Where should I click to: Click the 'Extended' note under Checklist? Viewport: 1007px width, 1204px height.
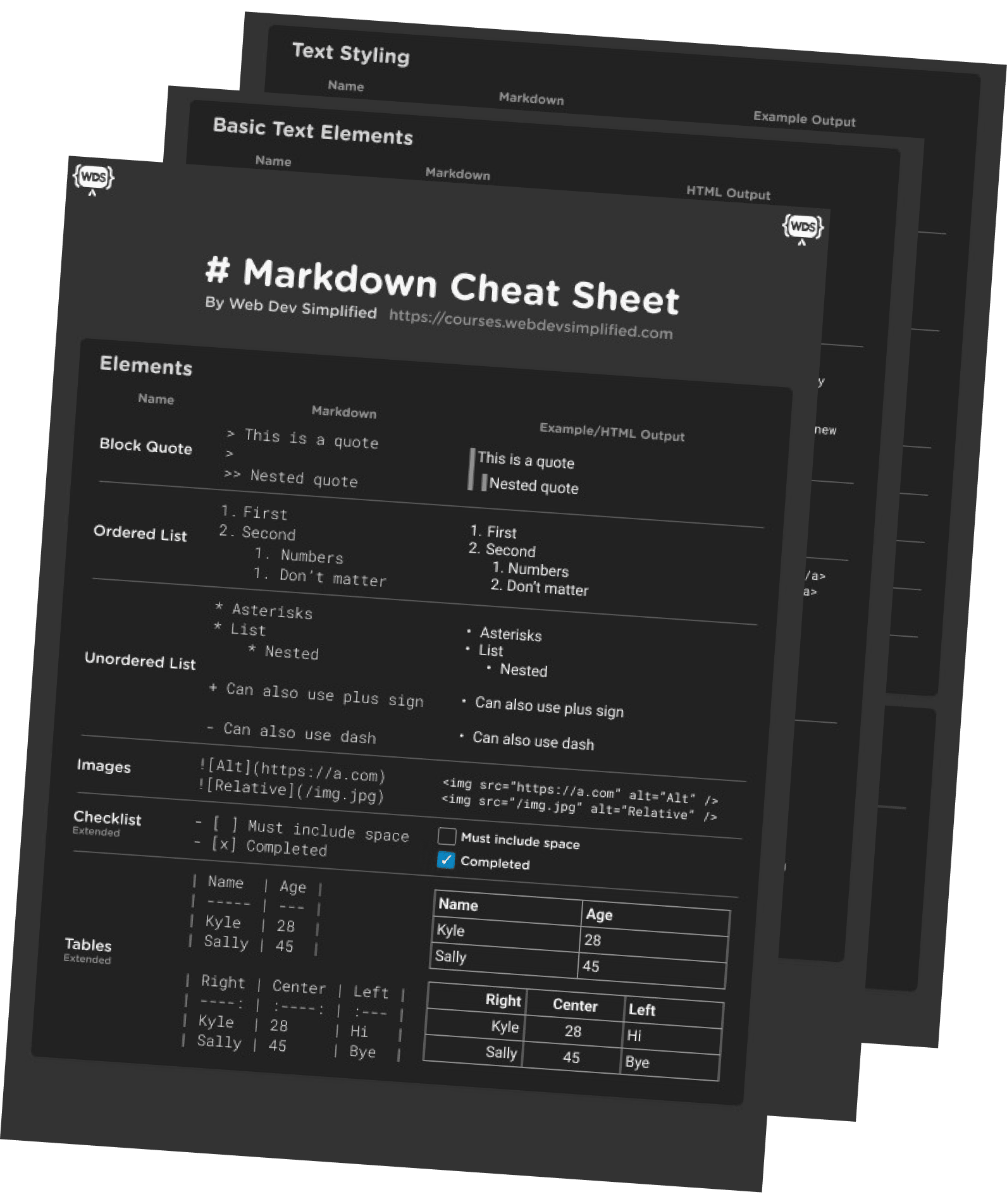click(x=96, y=832)
